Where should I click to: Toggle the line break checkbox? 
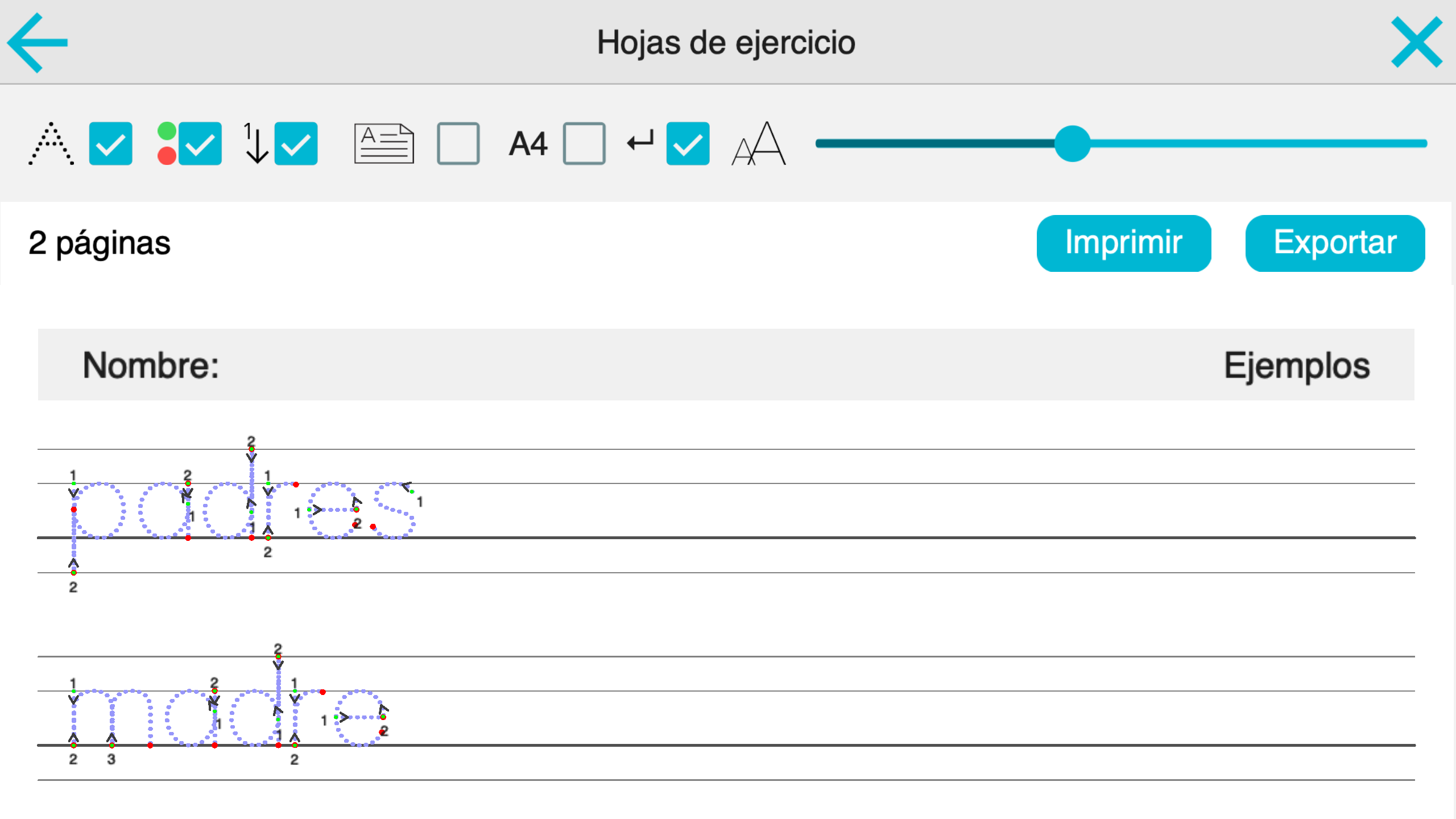click(688, 143)
